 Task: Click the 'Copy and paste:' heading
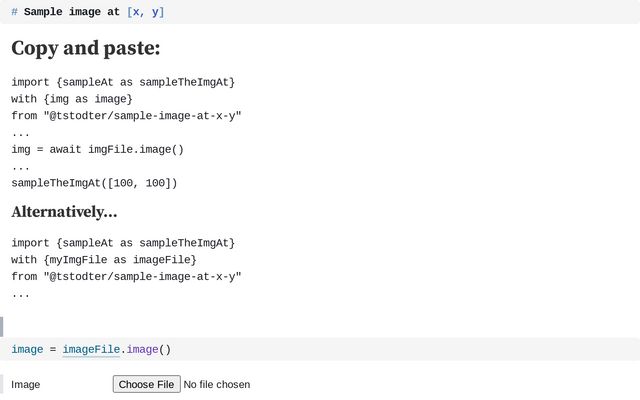86,48
